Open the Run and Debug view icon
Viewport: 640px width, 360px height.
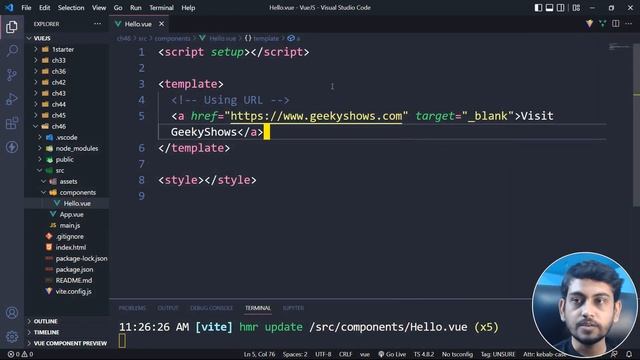click(x=12, y=99)
